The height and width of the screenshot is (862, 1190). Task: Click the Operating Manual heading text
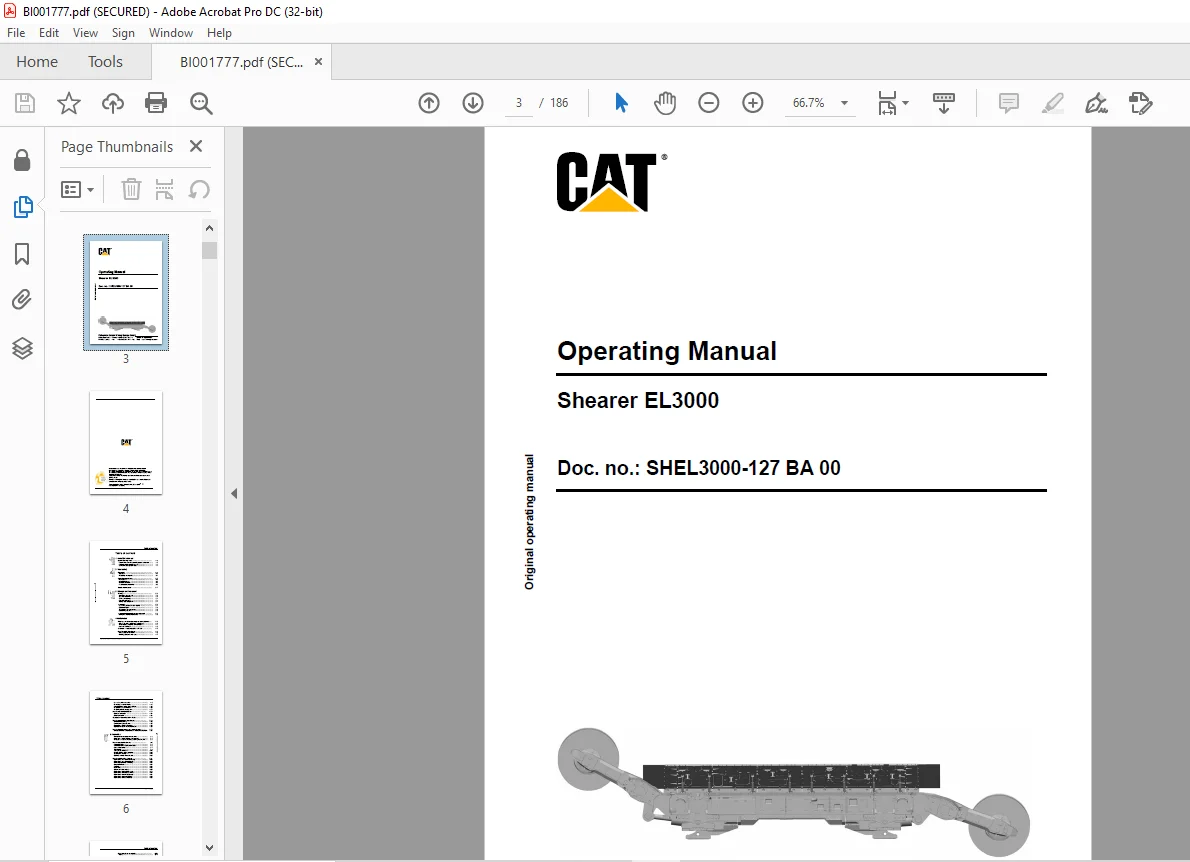666,351
